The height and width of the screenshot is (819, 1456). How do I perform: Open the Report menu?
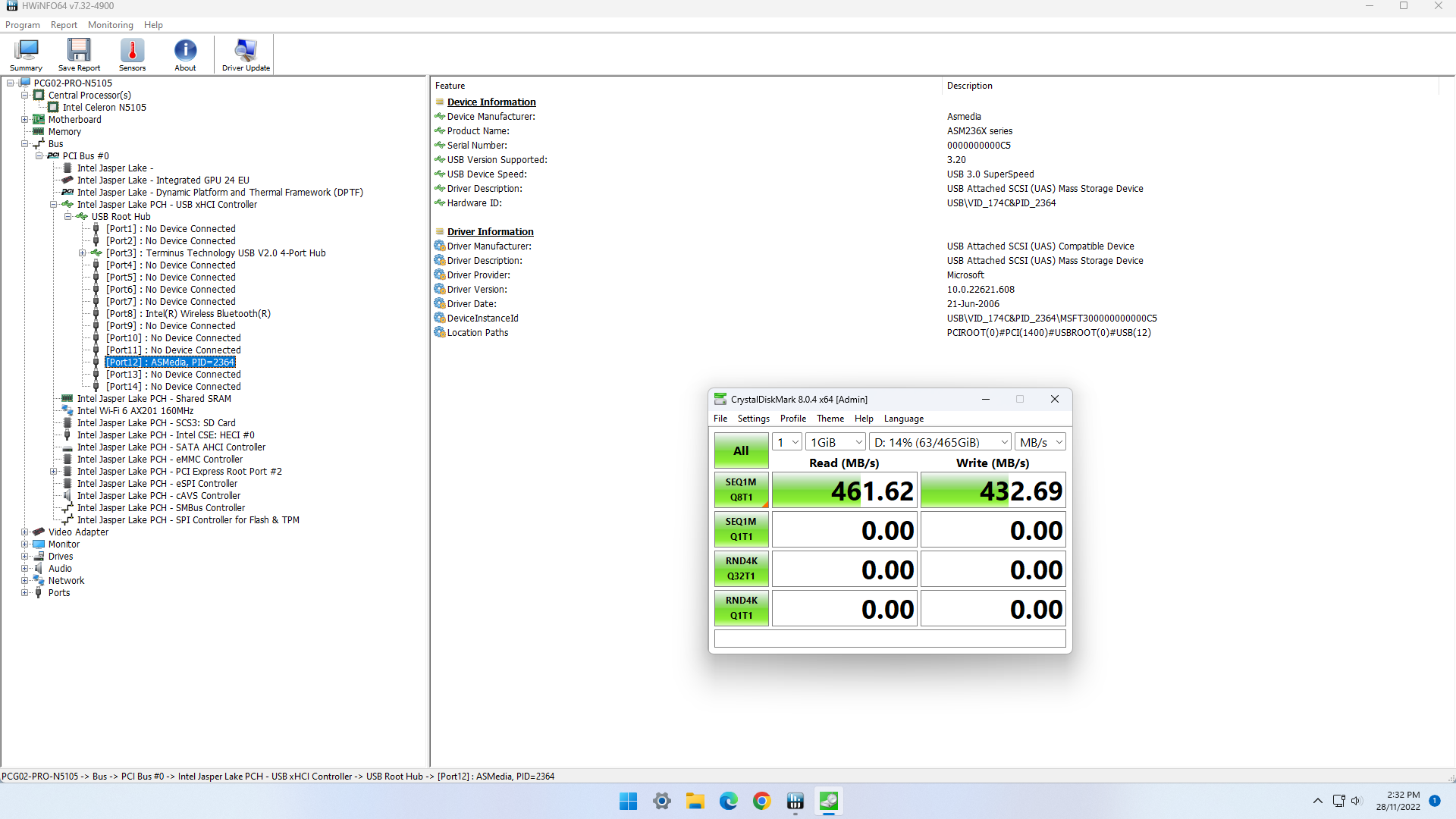coord(64,25)
